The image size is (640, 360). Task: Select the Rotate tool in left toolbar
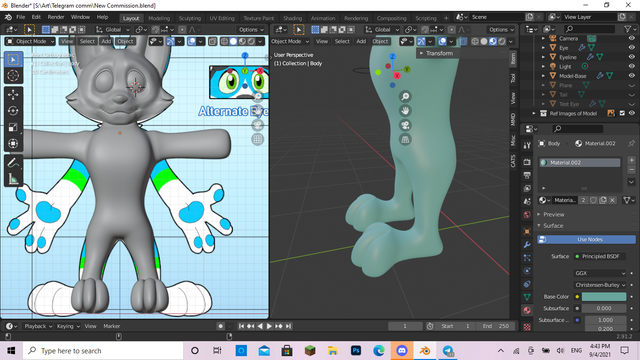13,111
